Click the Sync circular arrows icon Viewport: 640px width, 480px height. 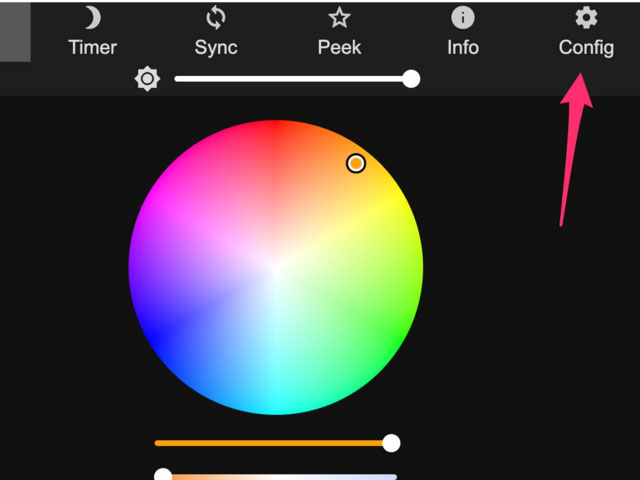click(x=216, y=18)
